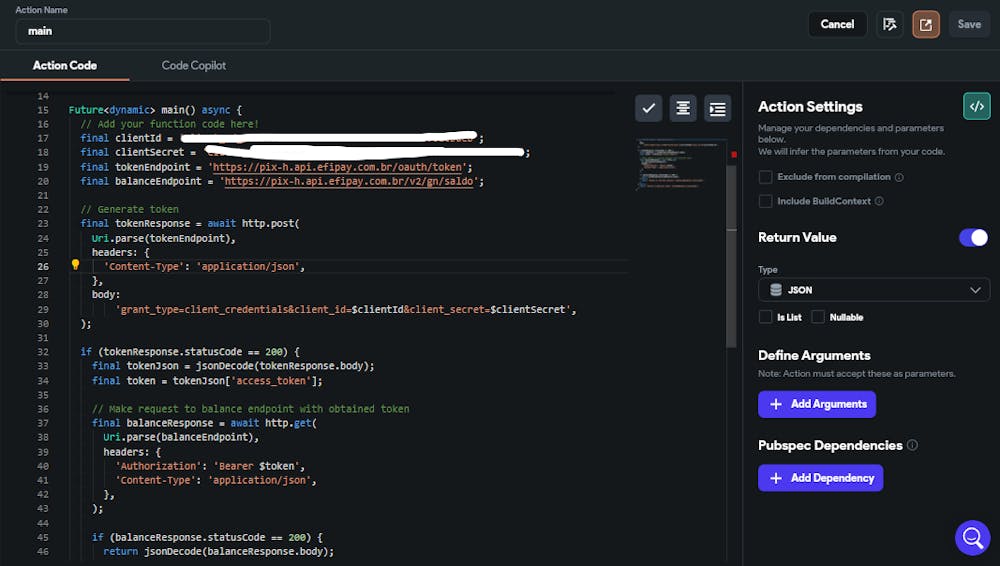The image size is (1000, 566).
Task: Click the Action Name input field
Action: pos(143,31)
